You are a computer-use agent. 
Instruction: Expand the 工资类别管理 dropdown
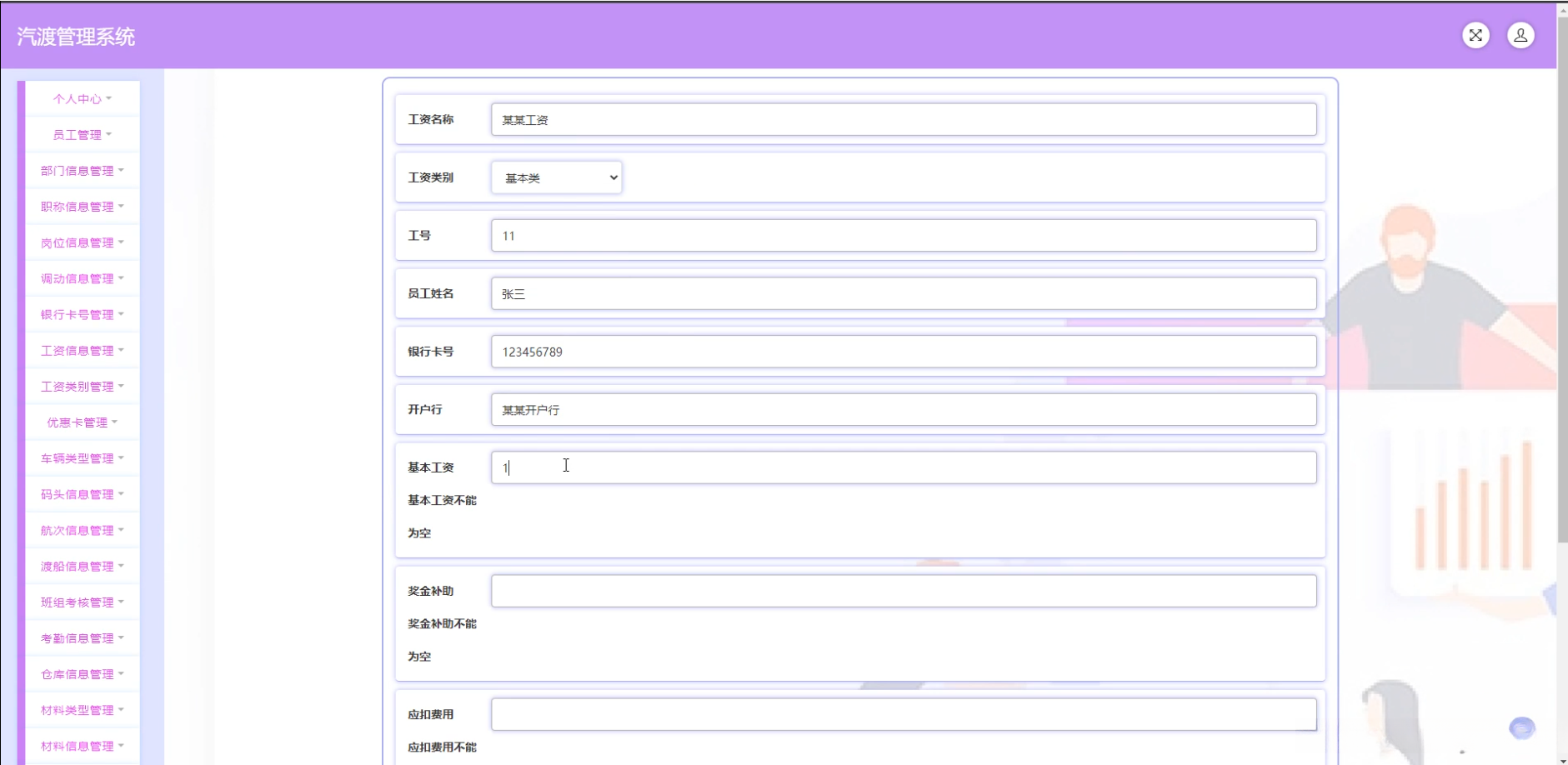coord(83,386)
